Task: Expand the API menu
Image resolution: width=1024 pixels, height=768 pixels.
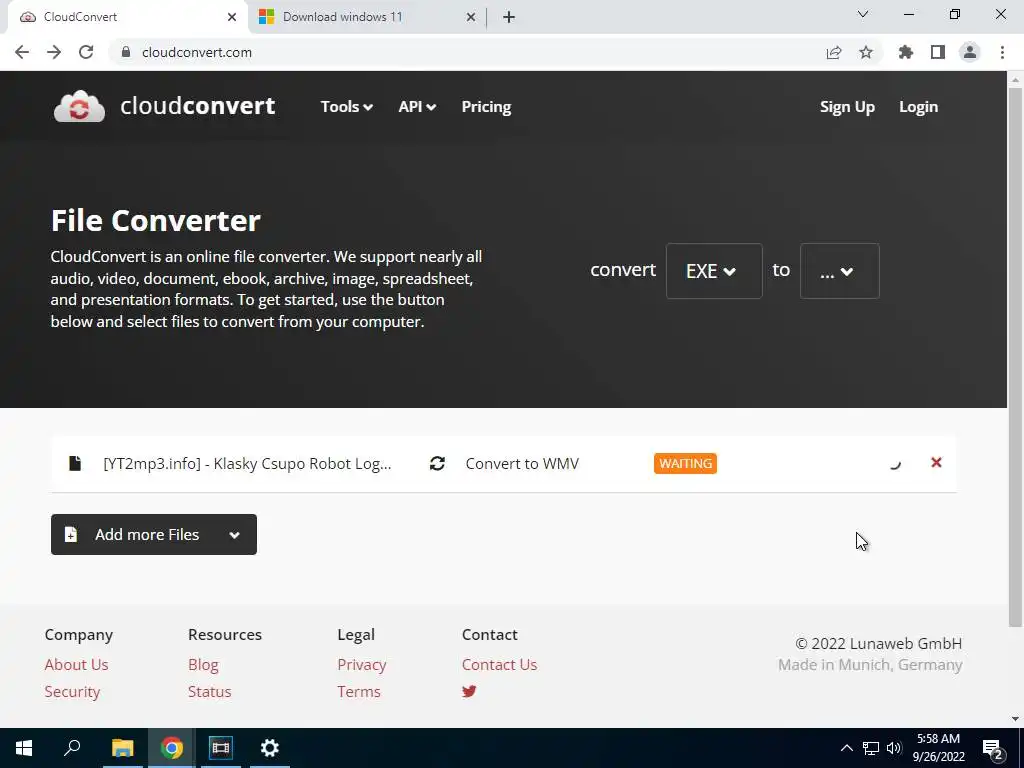Action: tap(417, 106)
